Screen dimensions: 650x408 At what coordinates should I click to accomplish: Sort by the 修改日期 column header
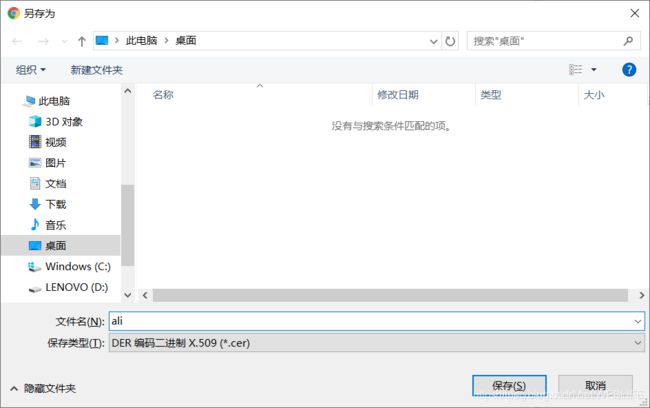[x=398, y=95]
